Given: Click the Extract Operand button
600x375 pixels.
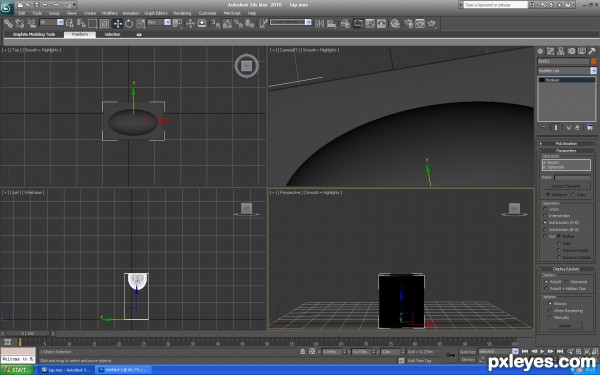Looking at the screenshot, I should (x=566, y=186).
